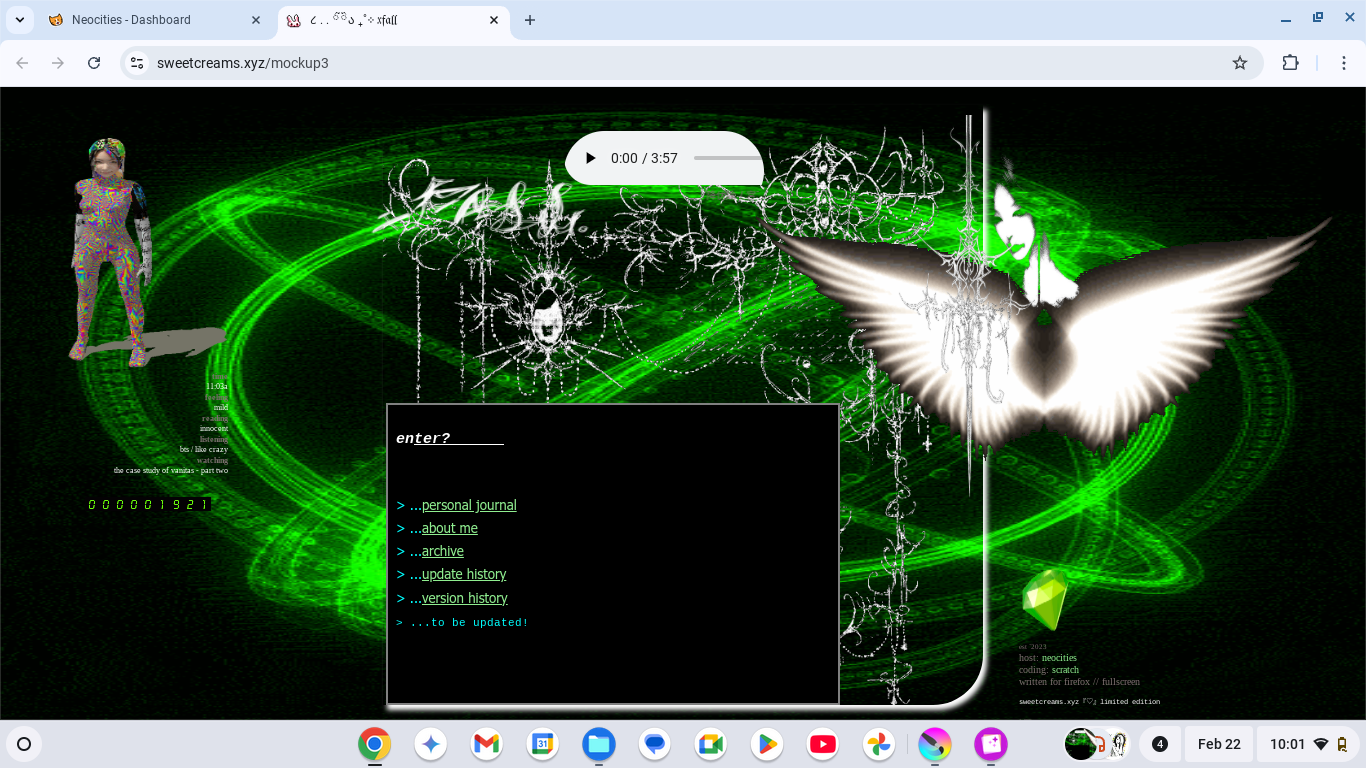Open the about me link
The image size is (1366, 768).
[x=449, y=528]
